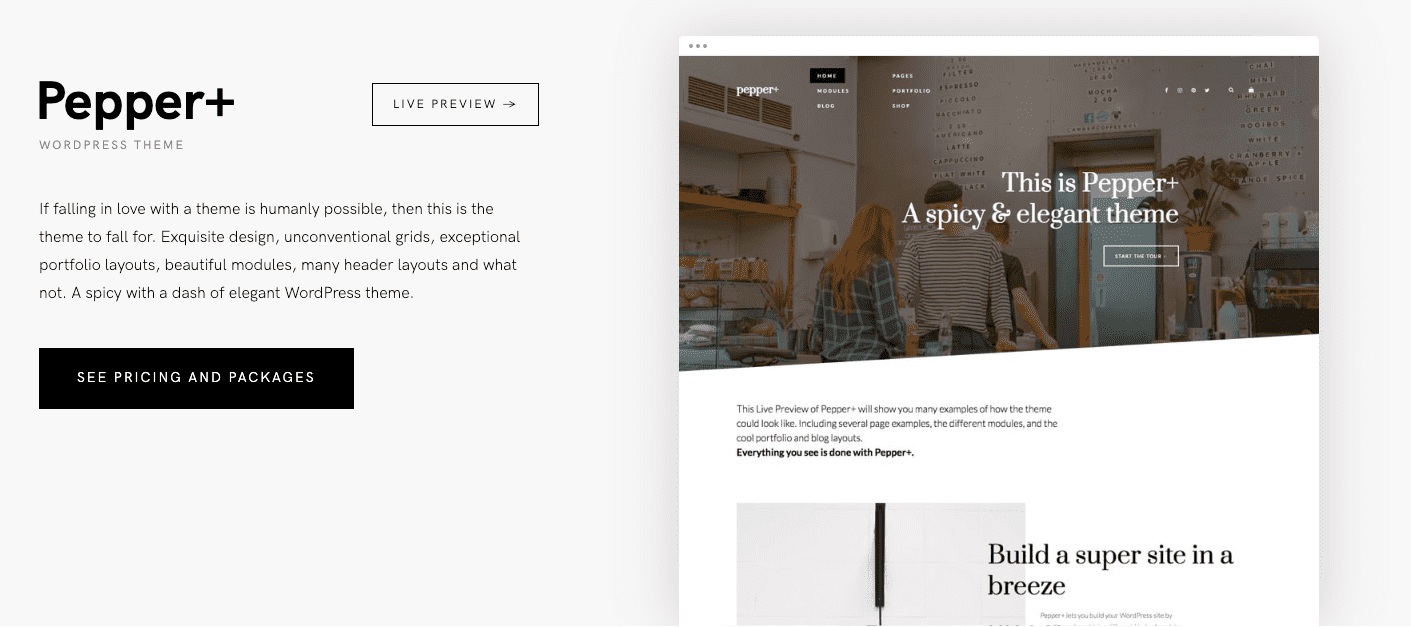Open the Twitter bird icon
This screenshot has width=1411, height=627.
1207,90
